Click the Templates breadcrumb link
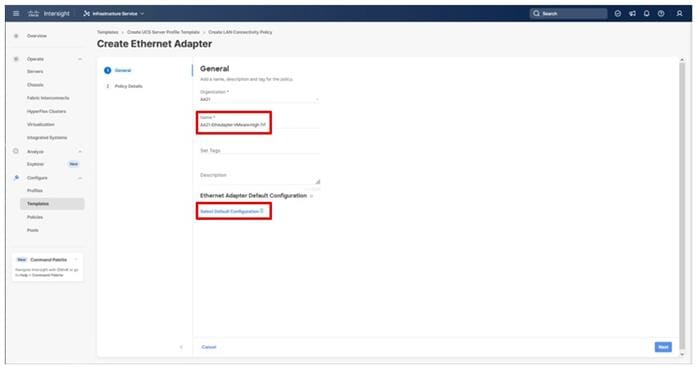 click(108, 32)
